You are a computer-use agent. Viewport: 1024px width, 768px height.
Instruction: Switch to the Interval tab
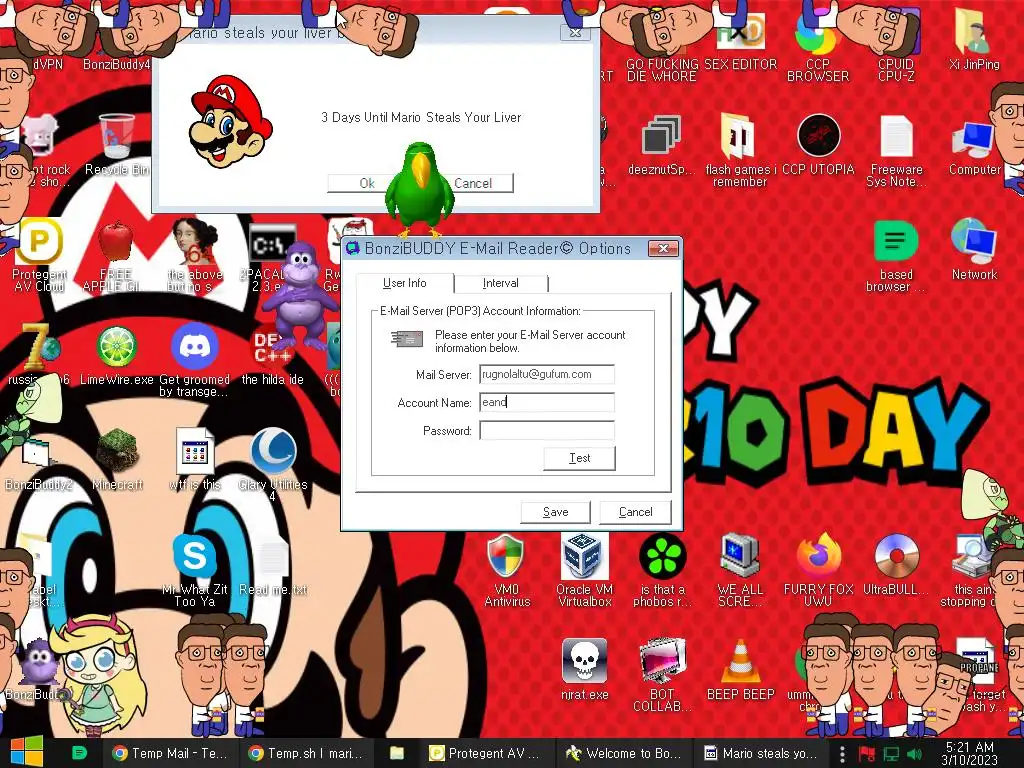[500, 283]
